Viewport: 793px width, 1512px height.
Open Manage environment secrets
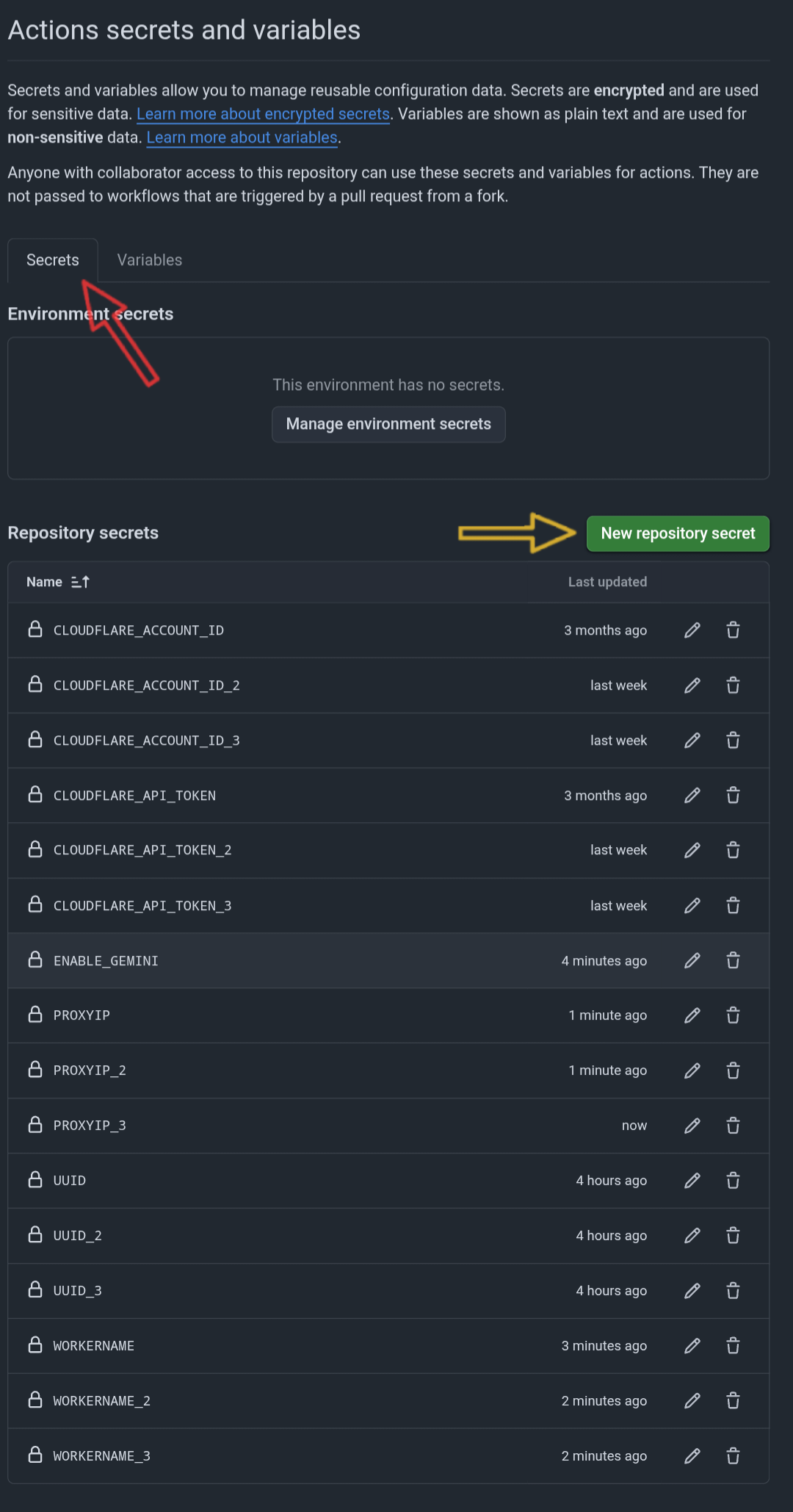[388, 424]
